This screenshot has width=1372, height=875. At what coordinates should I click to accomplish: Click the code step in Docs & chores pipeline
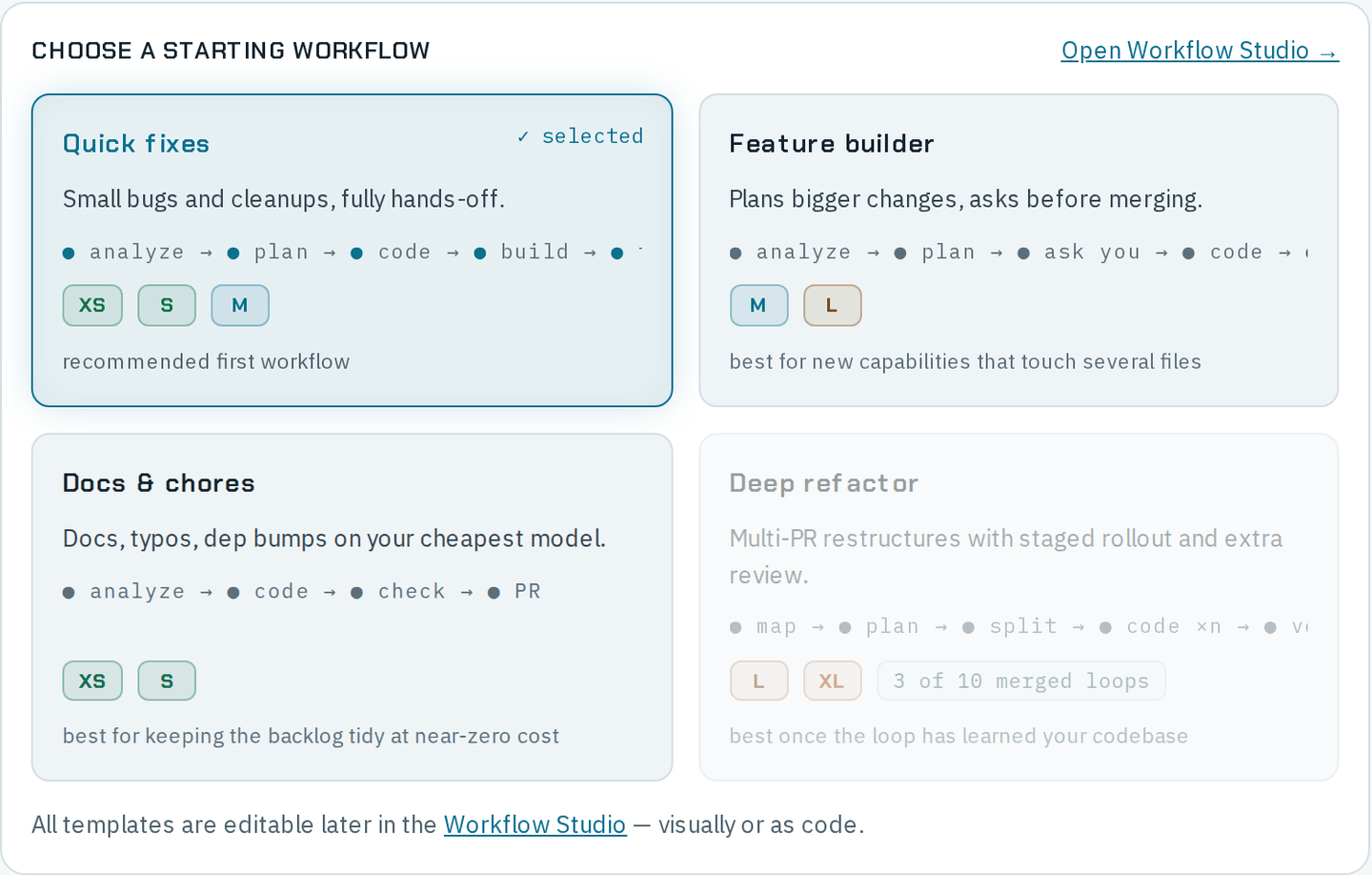coord(268,591)
